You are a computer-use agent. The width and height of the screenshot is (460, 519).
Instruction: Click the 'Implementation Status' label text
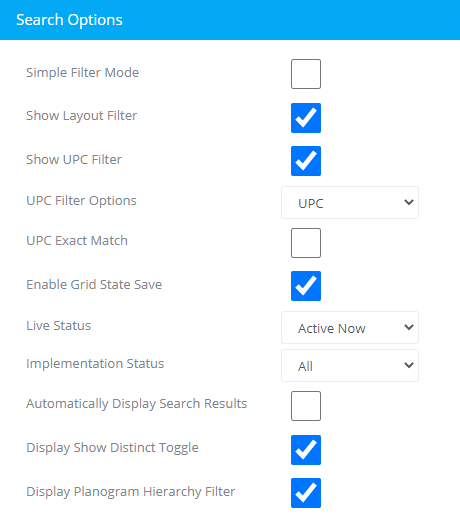[95, 364]
